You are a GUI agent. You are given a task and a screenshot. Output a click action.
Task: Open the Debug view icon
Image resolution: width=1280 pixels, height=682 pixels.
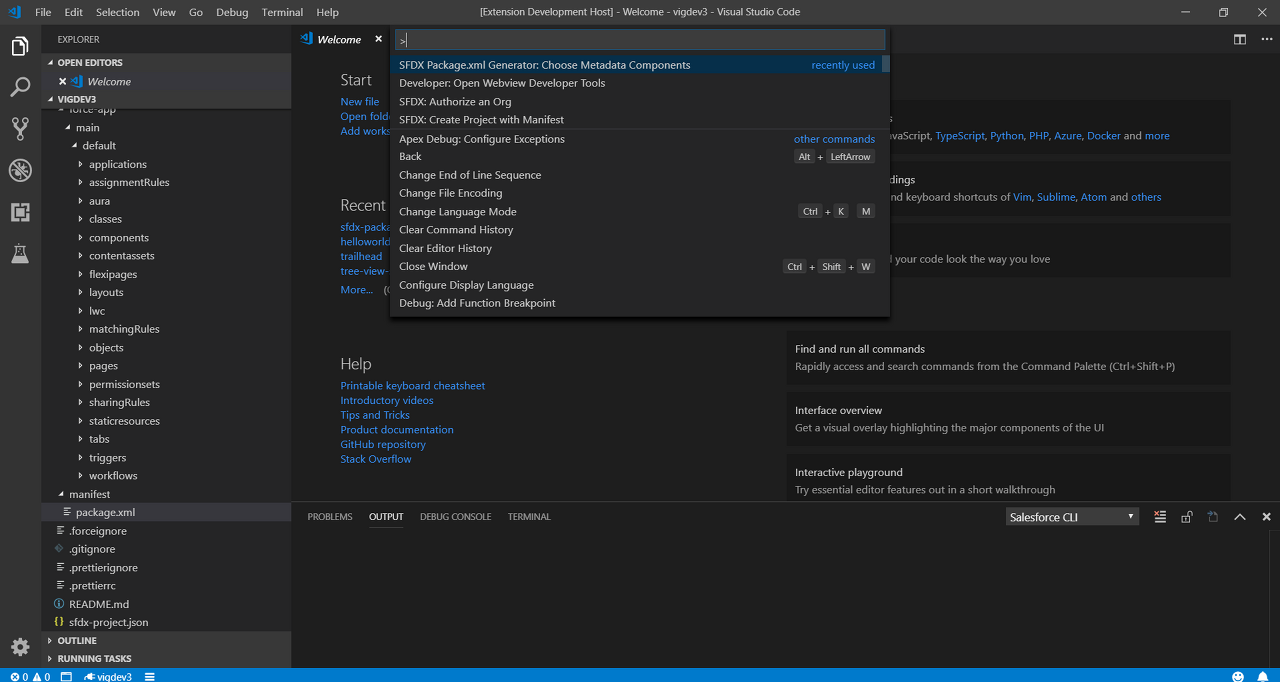20,170
